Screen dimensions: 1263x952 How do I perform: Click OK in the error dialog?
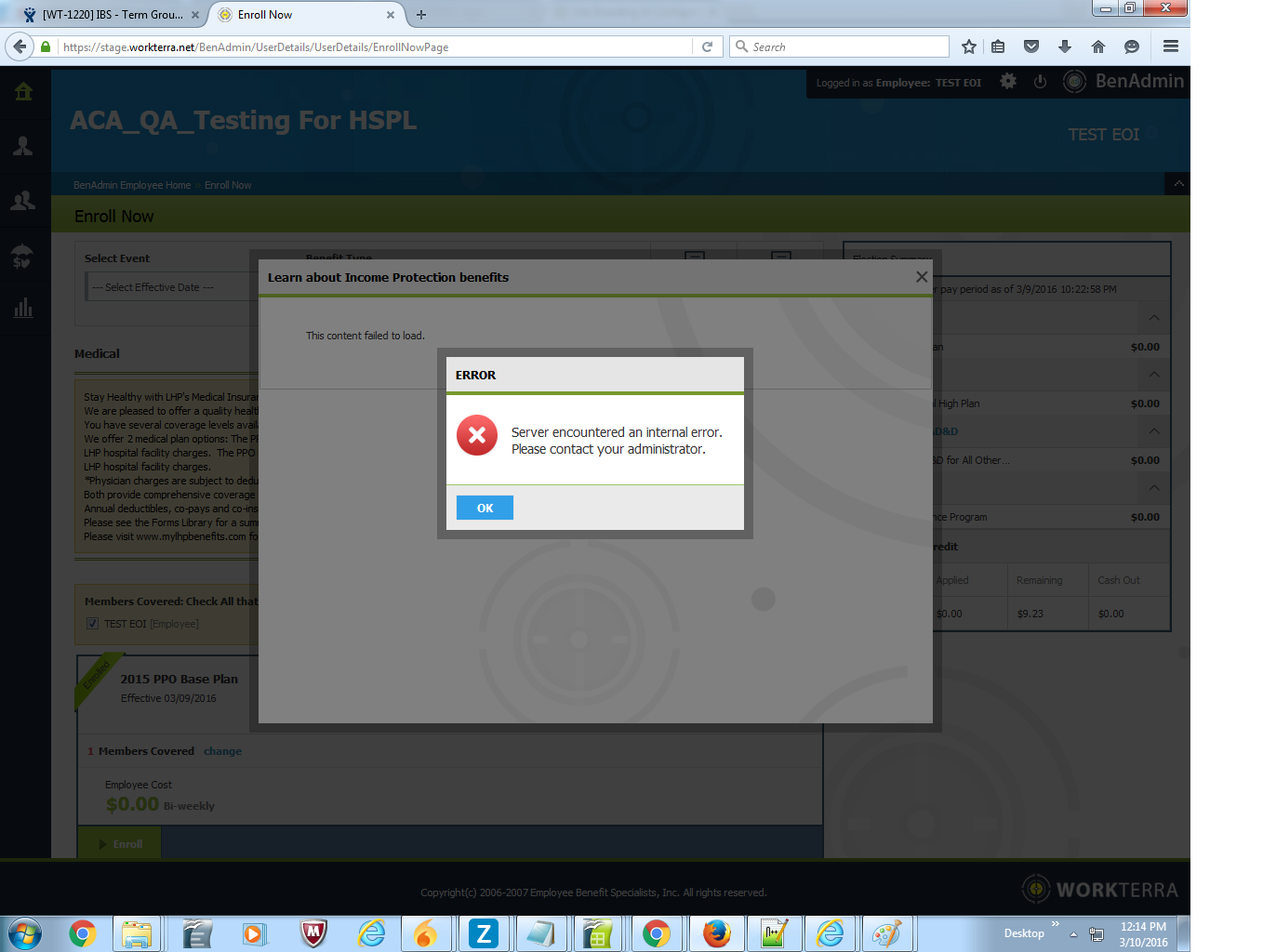pos(485,508)
